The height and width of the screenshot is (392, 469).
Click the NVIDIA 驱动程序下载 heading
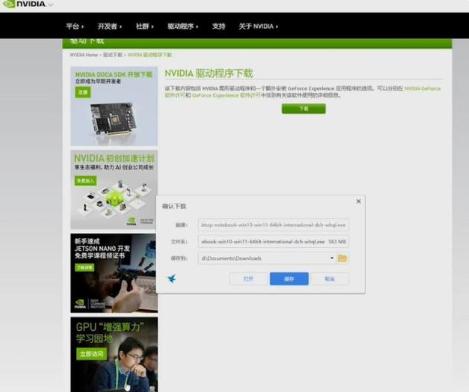point(209,73)
